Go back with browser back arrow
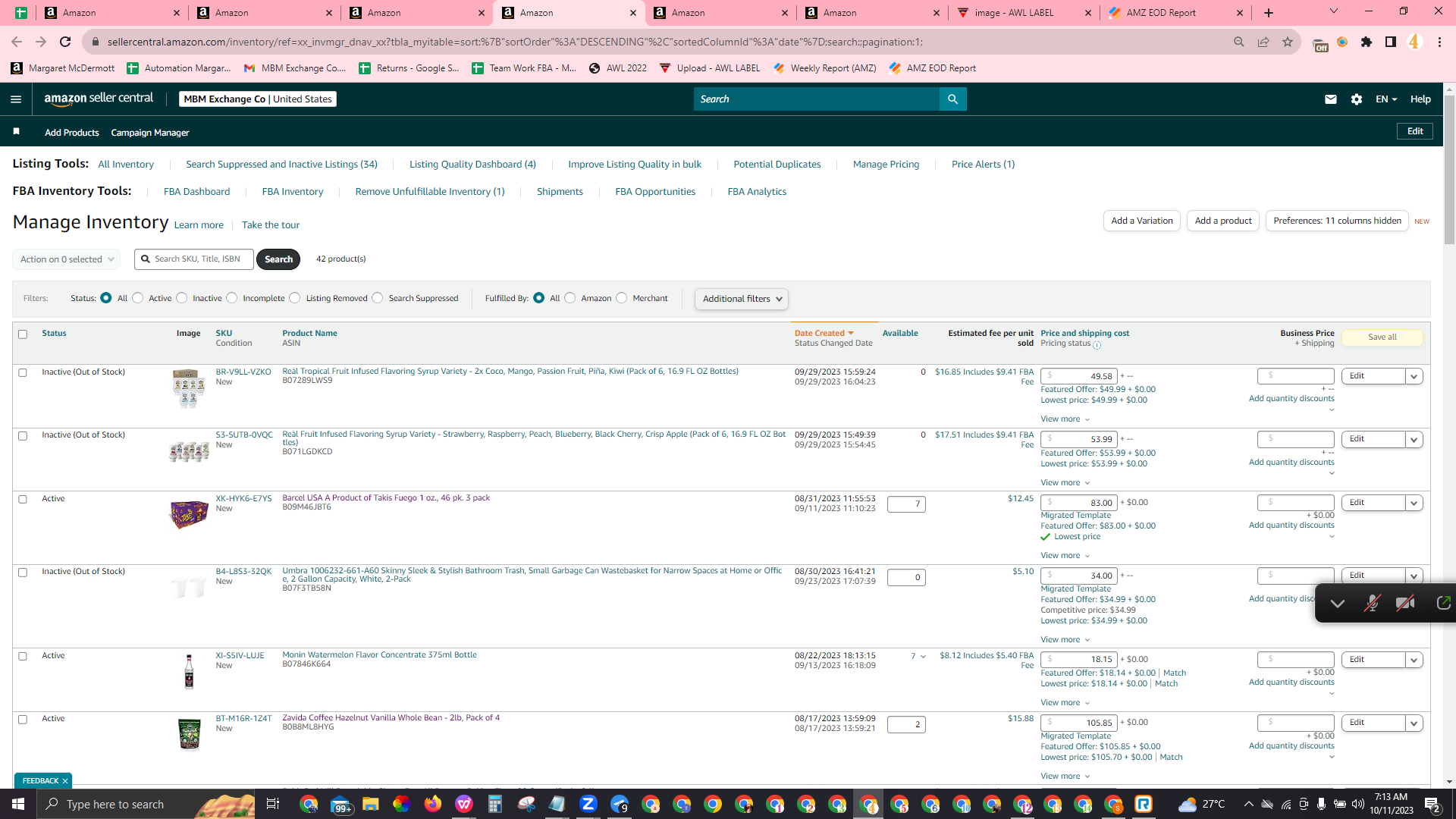The image size is (1456, 819). click(x=17, y=42)
